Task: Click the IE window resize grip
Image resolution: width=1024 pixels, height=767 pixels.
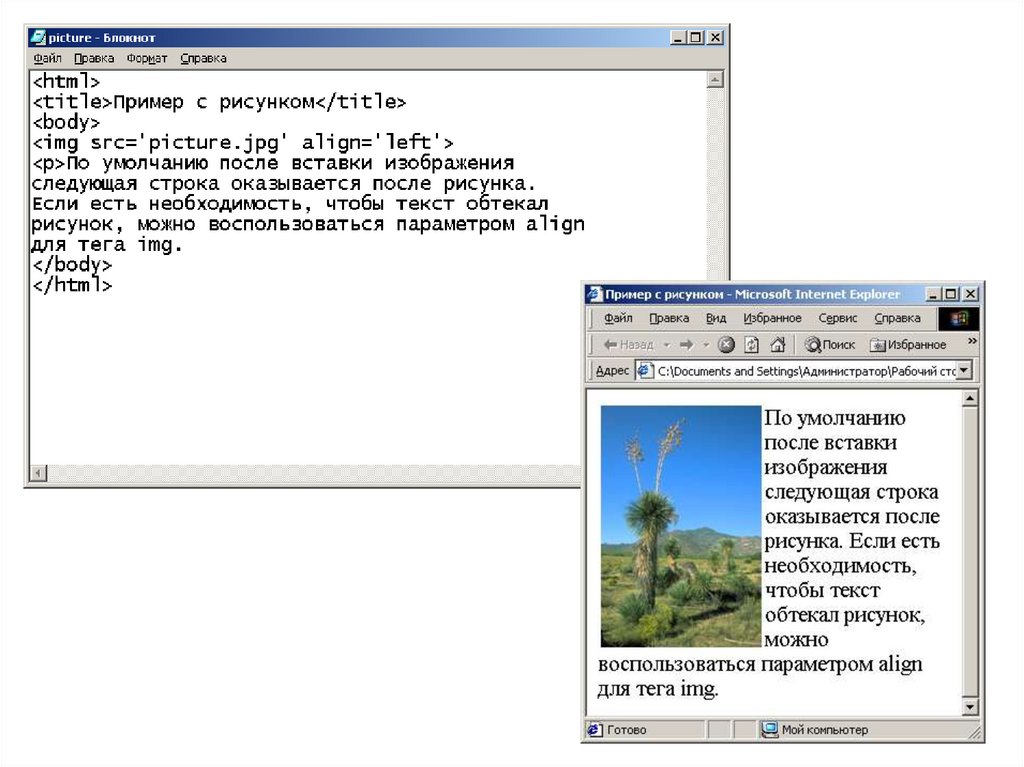Action: [974, 732]
